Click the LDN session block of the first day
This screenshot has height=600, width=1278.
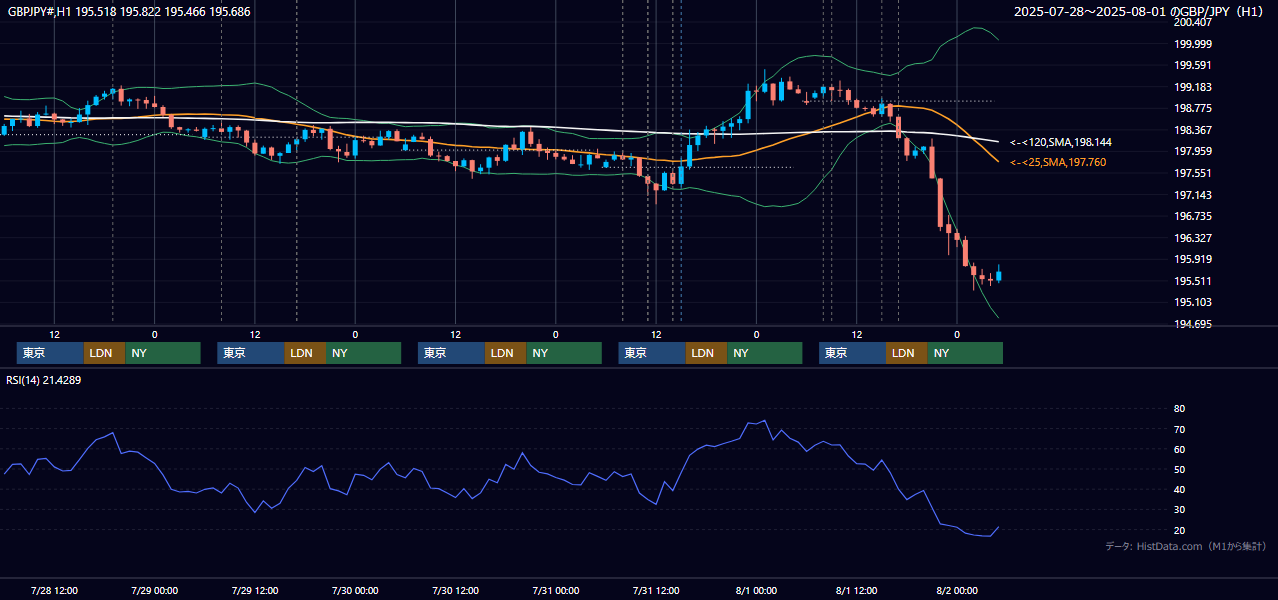tap(105, 353)
